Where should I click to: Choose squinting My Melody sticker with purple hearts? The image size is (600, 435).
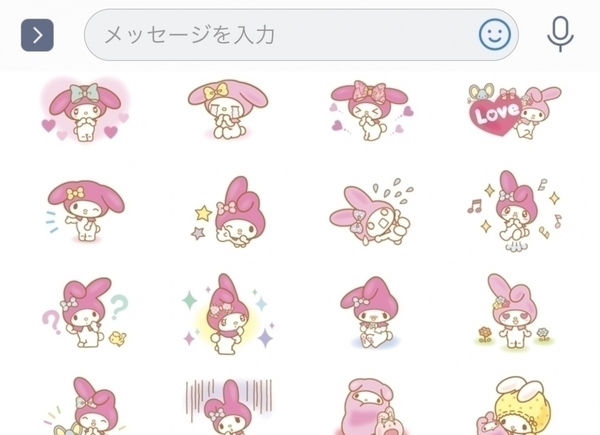pos(370,111)
